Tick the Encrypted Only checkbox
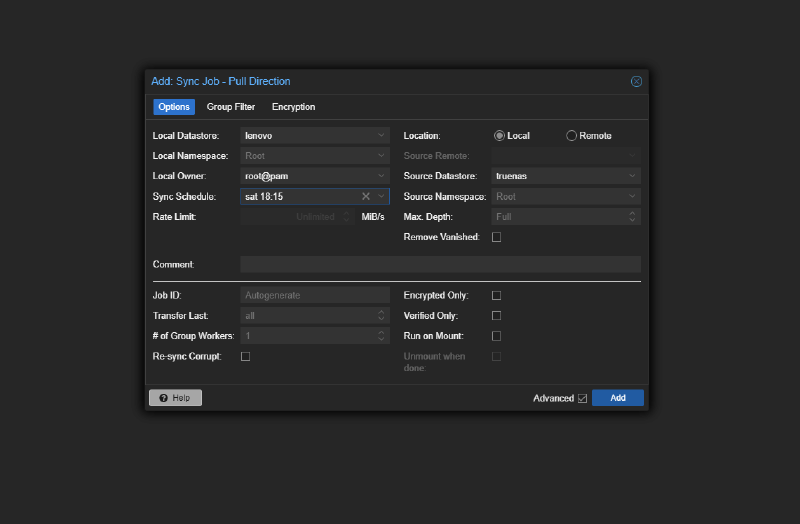This screenshot has width=800, height=524. tap(496, 295)
